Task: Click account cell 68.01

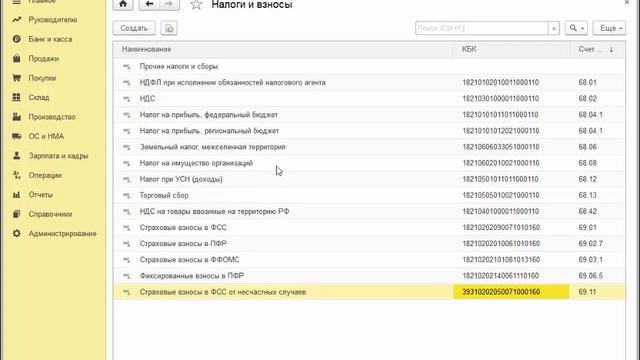Action: 587,82
